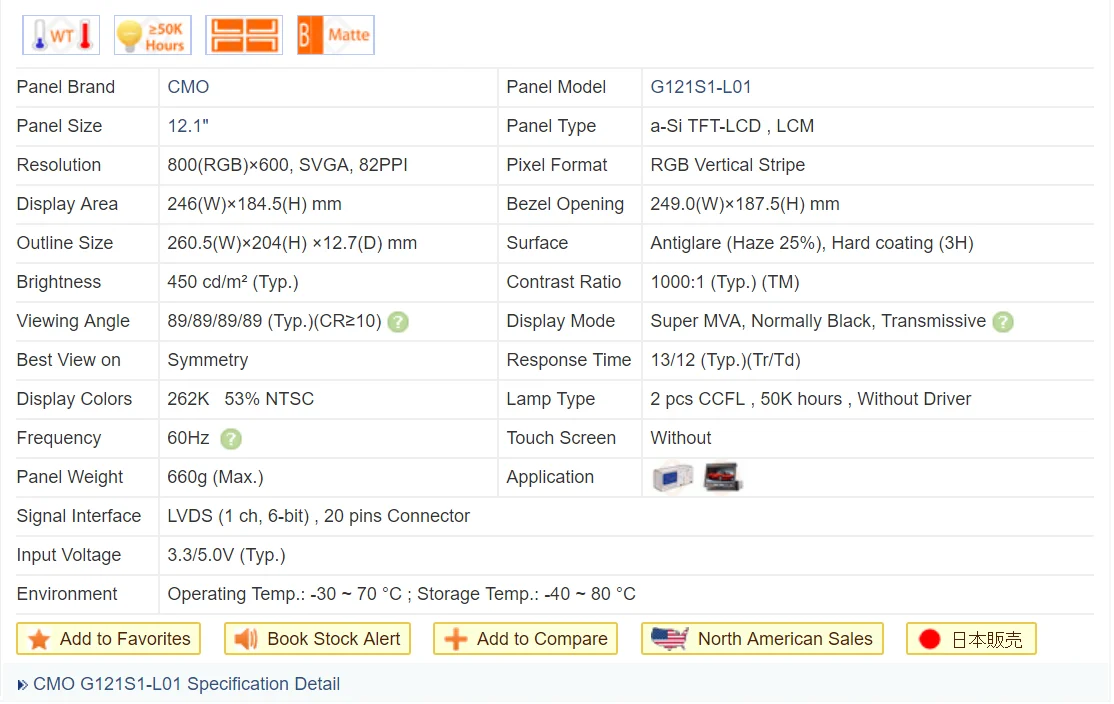Open the help icon beside Display Mode value
Viewport: 1114px width, 704px height.
[1002, 322]
